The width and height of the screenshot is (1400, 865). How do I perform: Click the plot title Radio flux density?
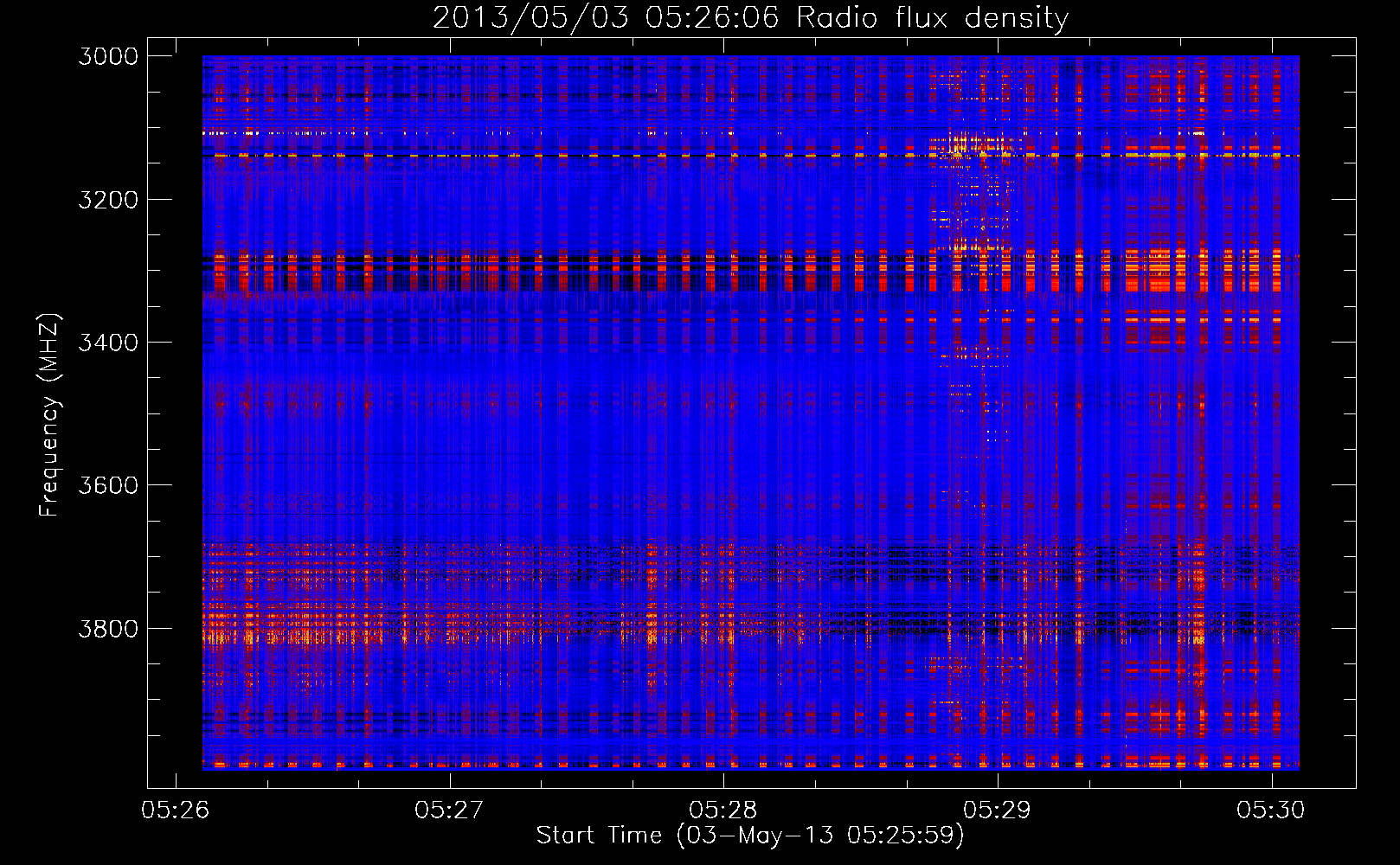coord(750,17)
